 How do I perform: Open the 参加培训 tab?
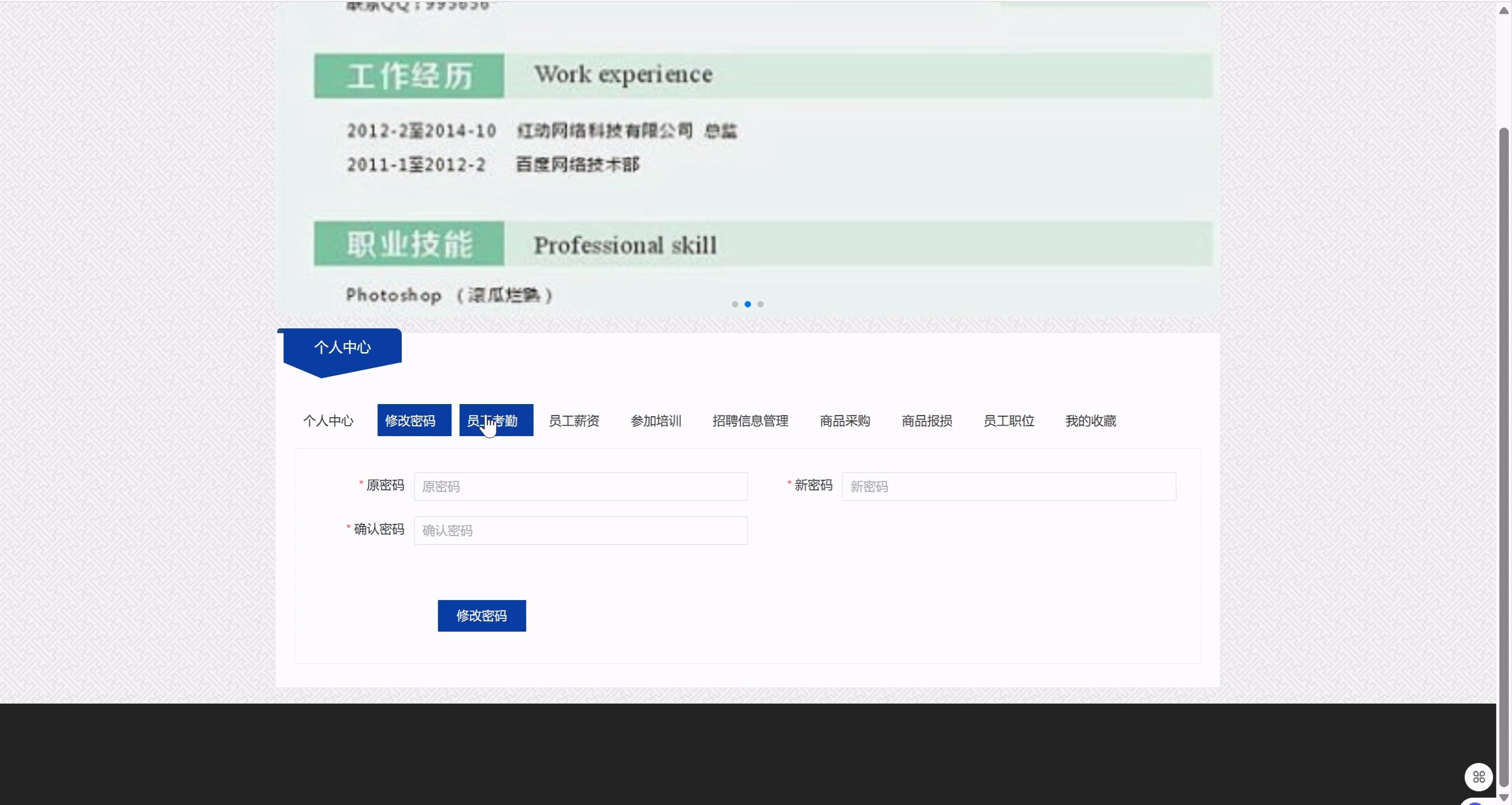click(656, 421)
